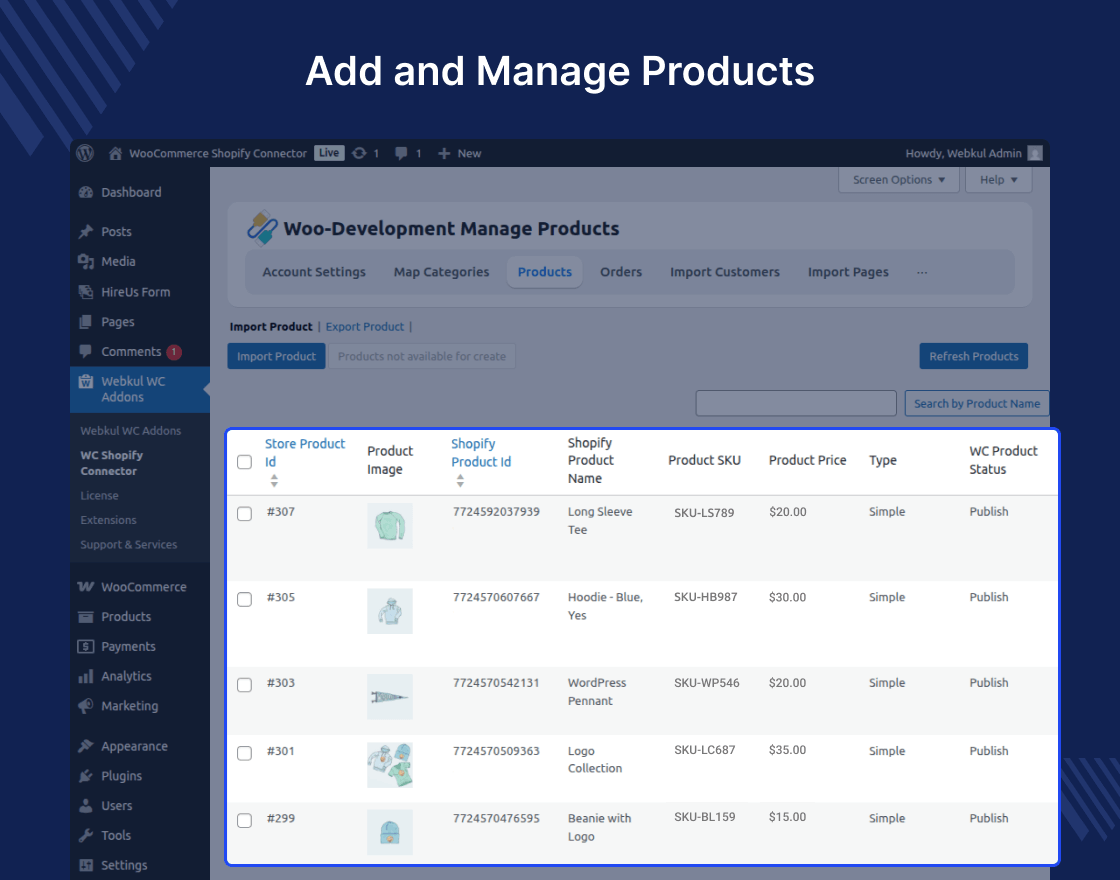Click the Live status badge
This screenshot has width=1120, height=880.
tap(329, 153)
